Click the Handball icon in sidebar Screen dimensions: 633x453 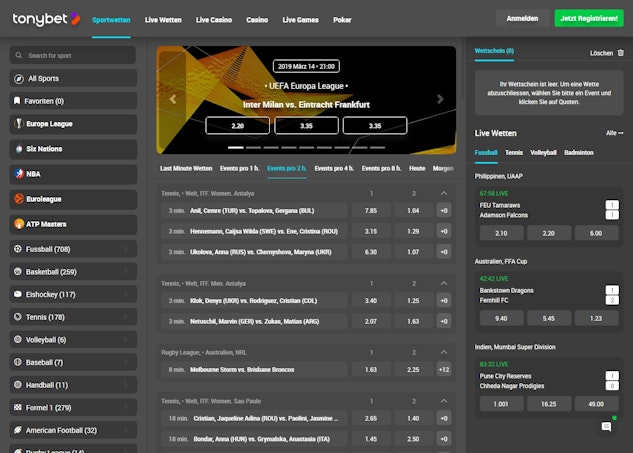18,385
